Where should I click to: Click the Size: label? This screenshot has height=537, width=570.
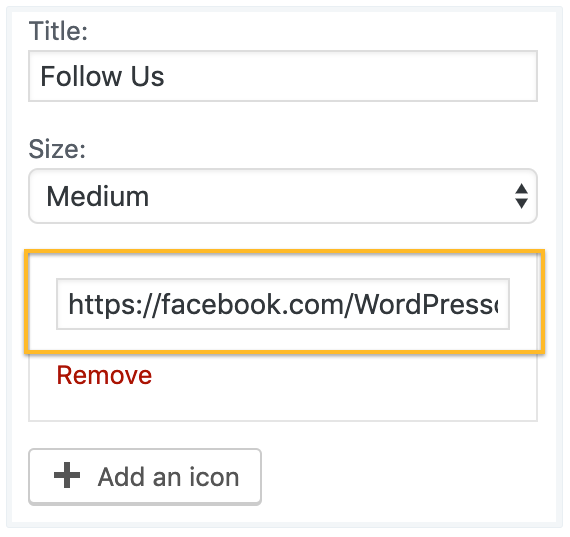click(x=57, y=149)
